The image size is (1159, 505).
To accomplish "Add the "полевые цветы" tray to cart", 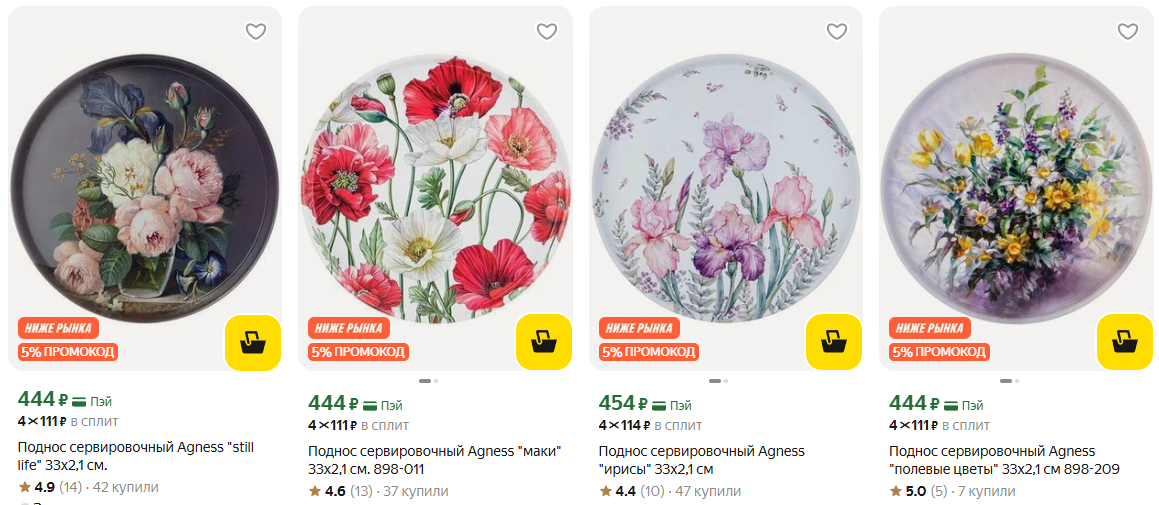I will point(1124,343).
